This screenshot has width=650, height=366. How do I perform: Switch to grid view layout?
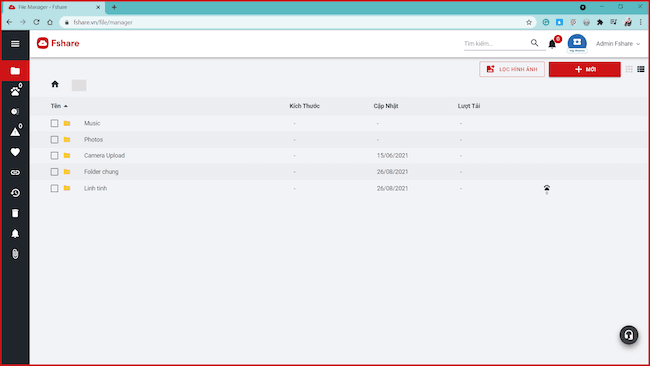(x=629, y=69)
